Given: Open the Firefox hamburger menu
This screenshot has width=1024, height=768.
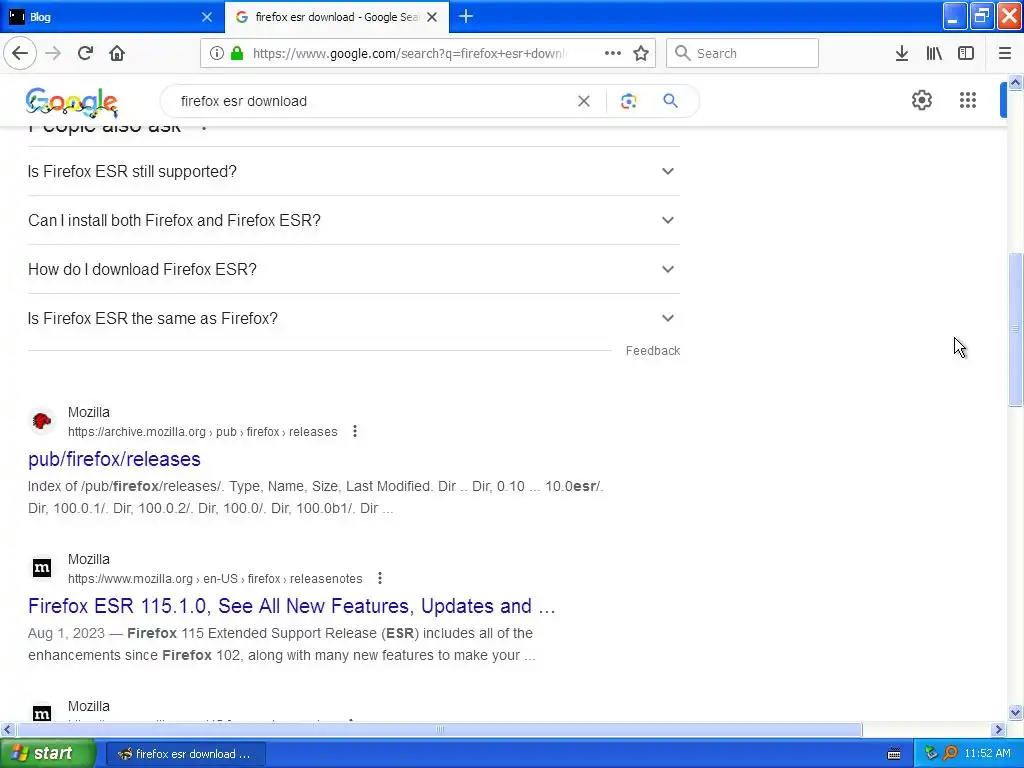Looking at the screenshot, I should click(x=1004, y=53).
